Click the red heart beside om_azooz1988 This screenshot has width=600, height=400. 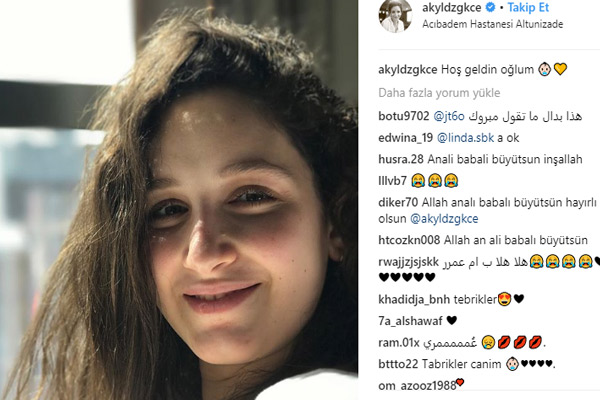click(460, 382)
